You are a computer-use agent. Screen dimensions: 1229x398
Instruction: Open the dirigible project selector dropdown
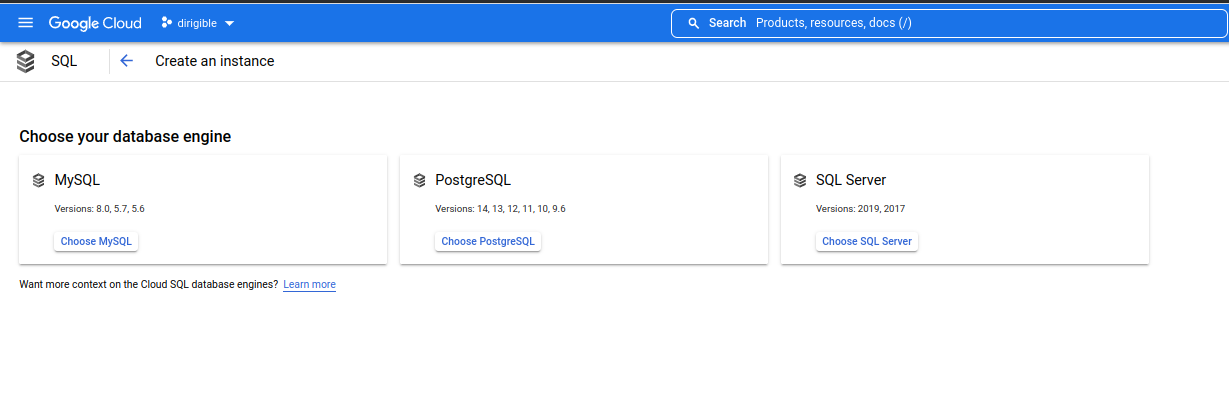click(198, 23)
